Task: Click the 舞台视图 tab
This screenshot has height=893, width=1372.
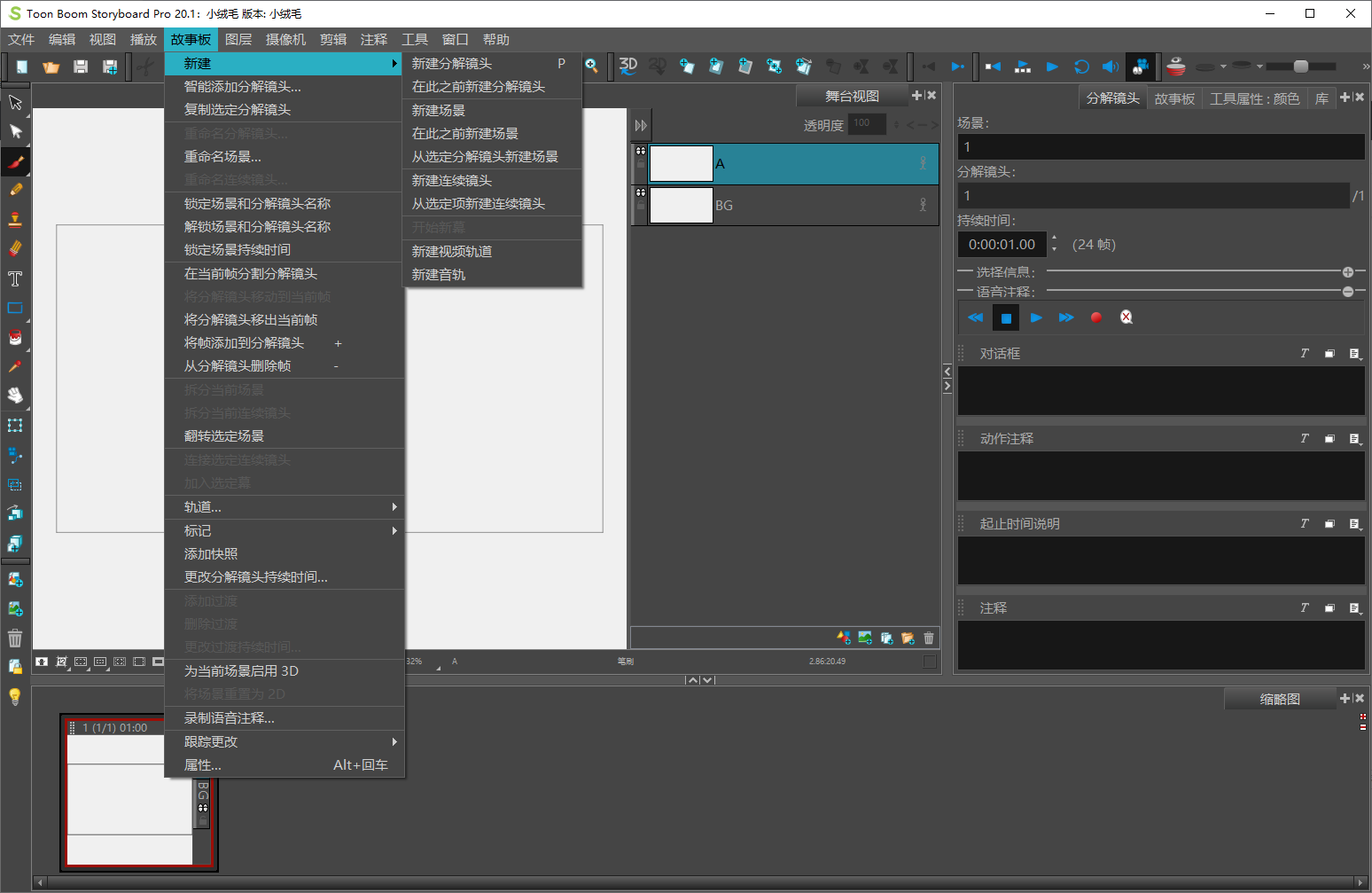Action: [x=852, y=96]
